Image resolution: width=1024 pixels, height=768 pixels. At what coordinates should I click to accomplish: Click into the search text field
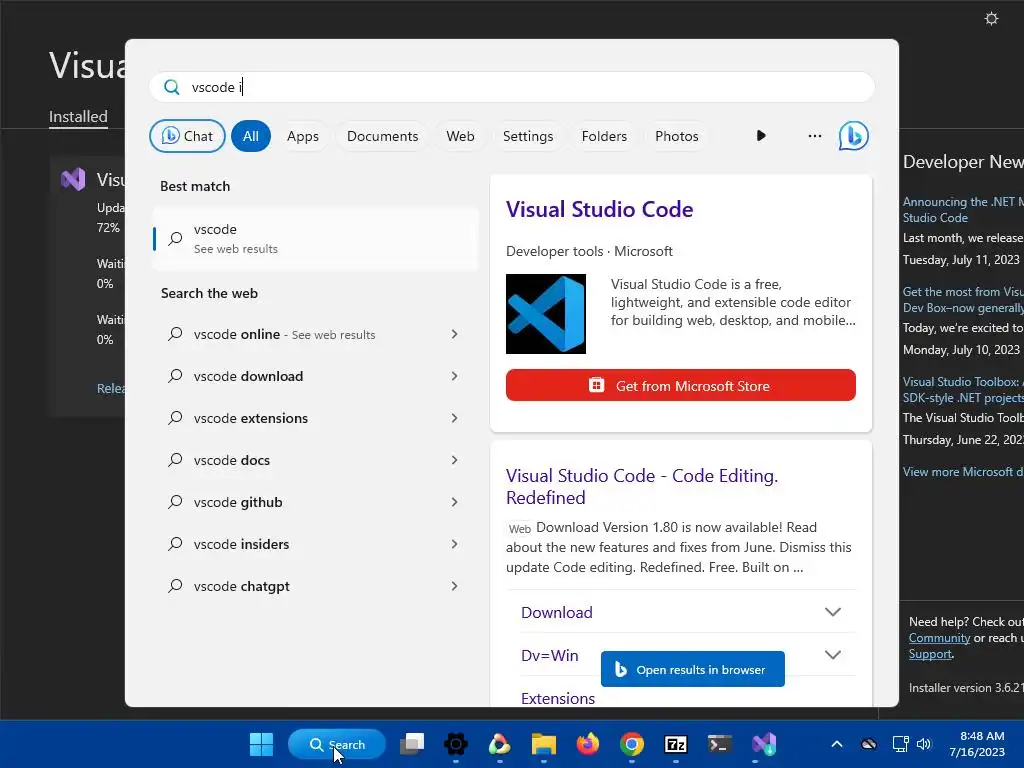pyautogui.click(x=511, y=87)
